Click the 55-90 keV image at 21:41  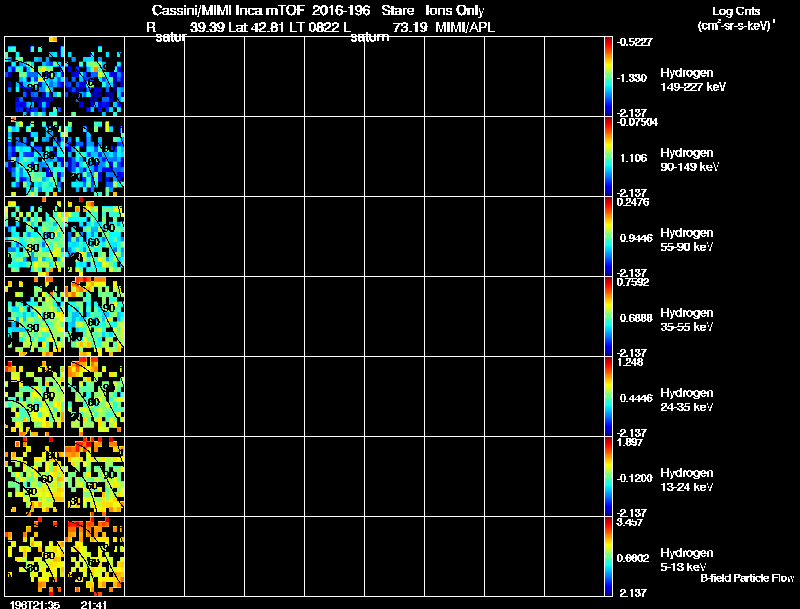[94, 237]
